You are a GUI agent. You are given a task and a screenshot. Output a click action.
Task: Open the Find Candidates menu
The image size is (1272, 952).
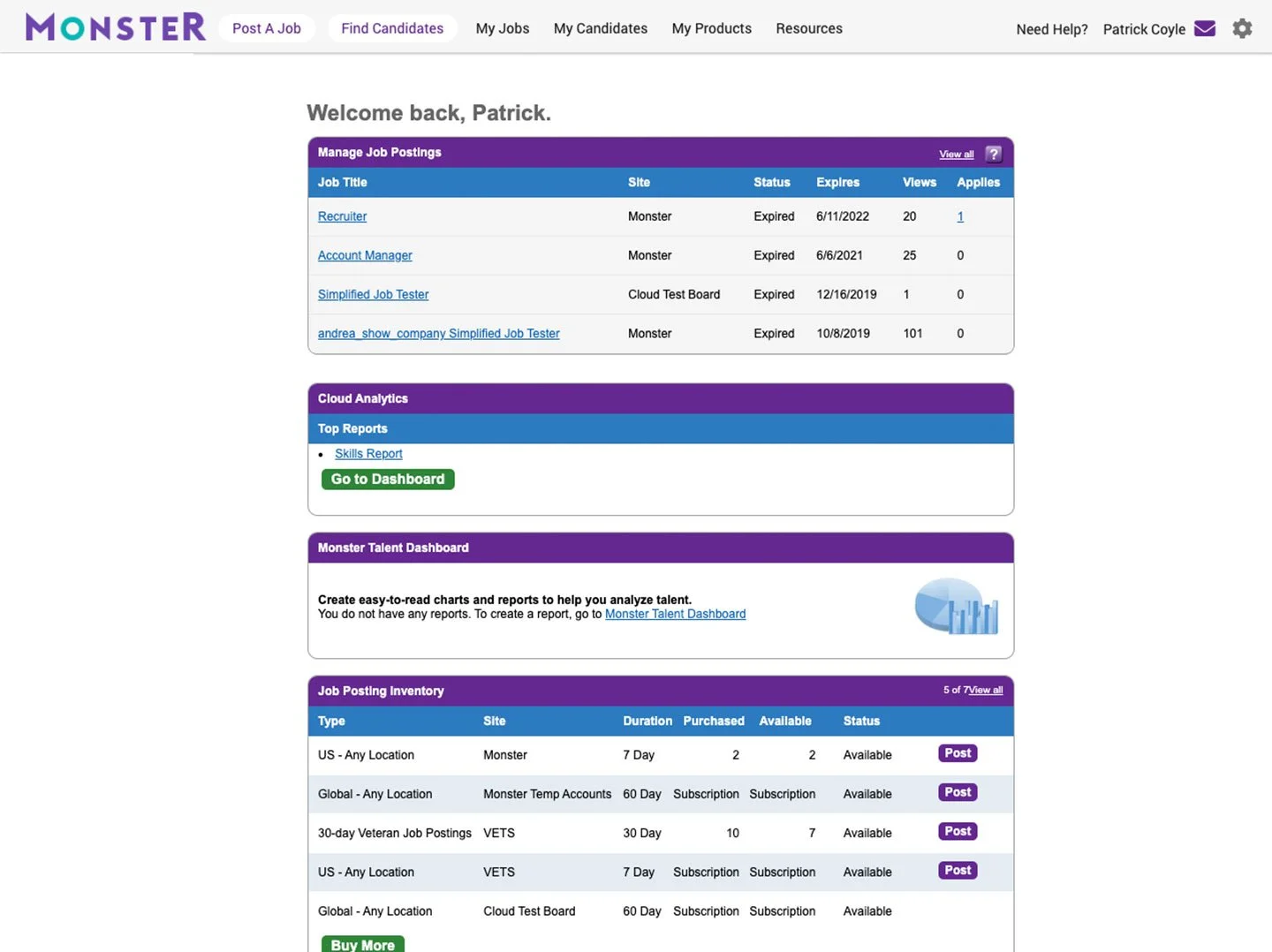[392, 28]
